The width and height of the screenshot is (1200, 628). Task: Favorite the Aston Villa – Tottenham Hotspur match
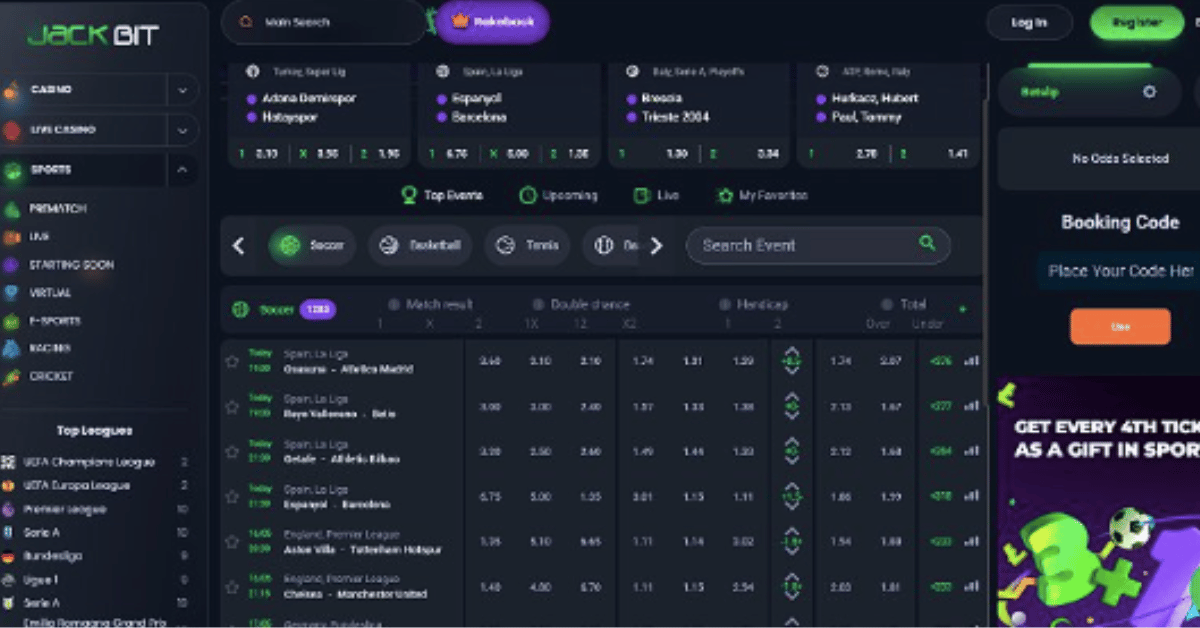[232, 542]
